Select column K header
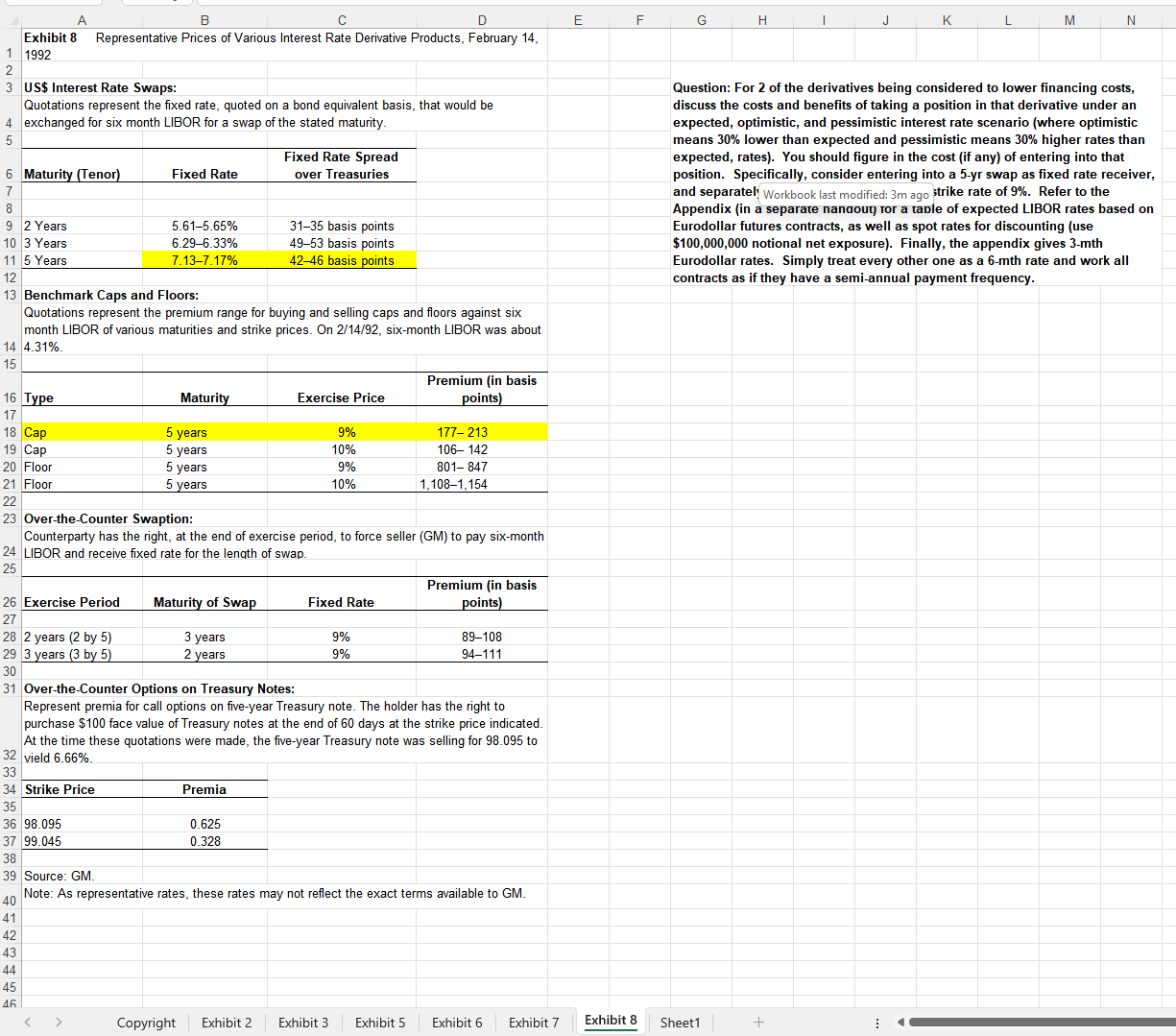This screenshot has width=1176, height=1036. [947, 20]
